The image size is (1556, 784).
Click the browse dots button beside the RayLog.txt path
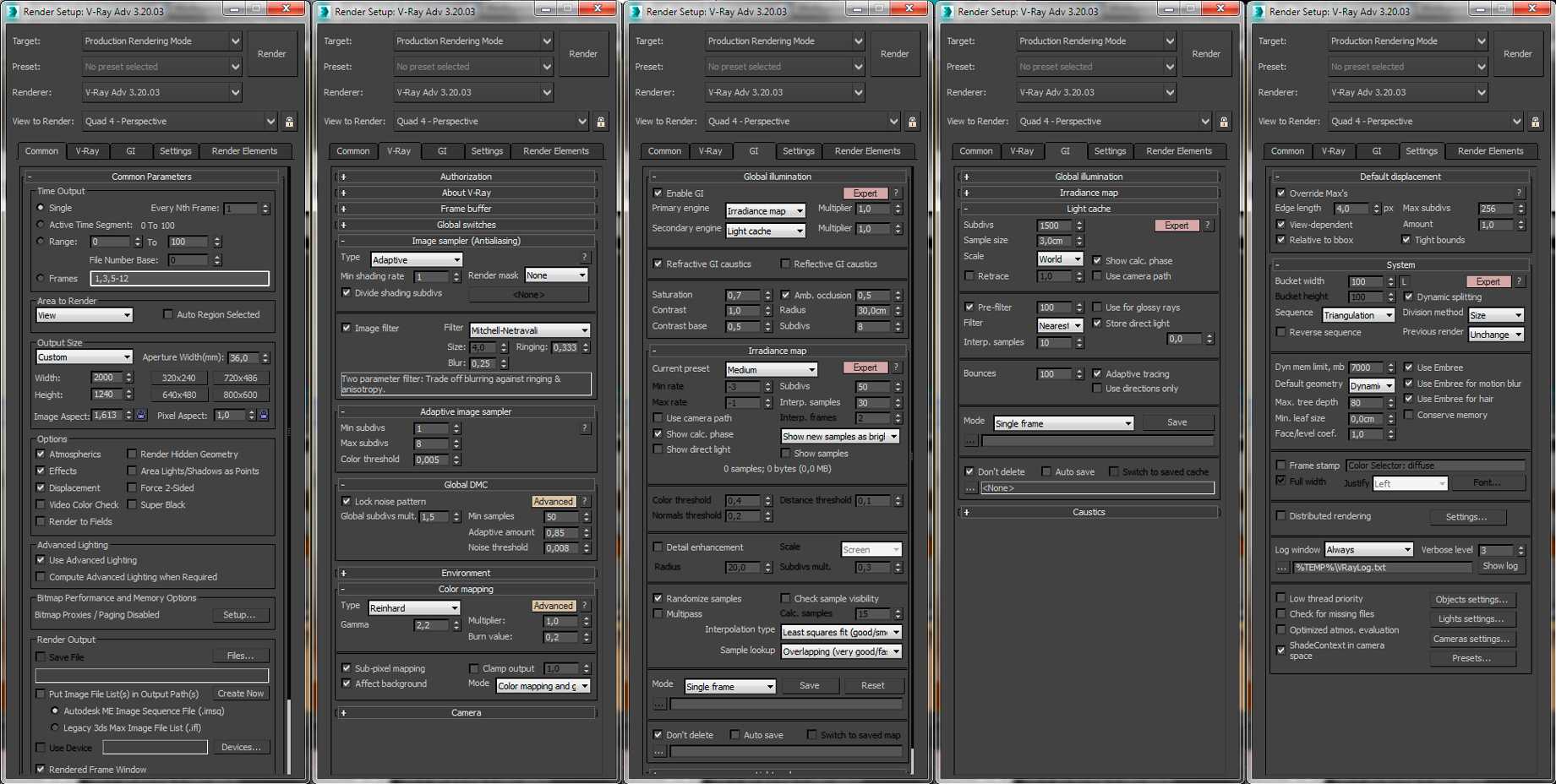point(1282,568)
